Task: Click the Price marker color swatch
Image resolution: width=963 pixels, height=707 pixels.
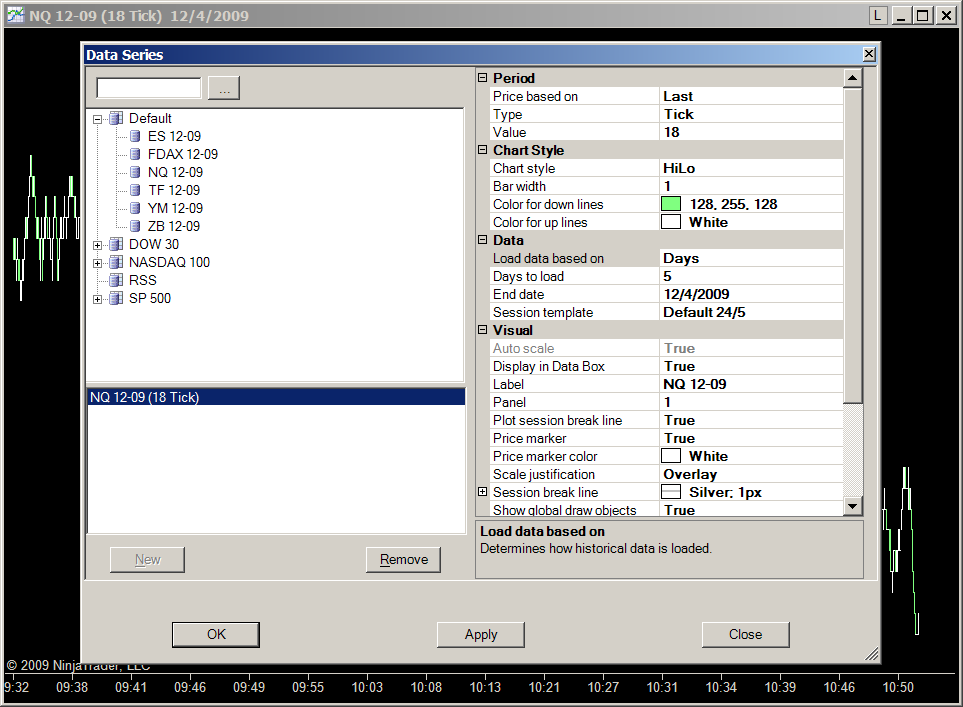Action: coord(671,456)
